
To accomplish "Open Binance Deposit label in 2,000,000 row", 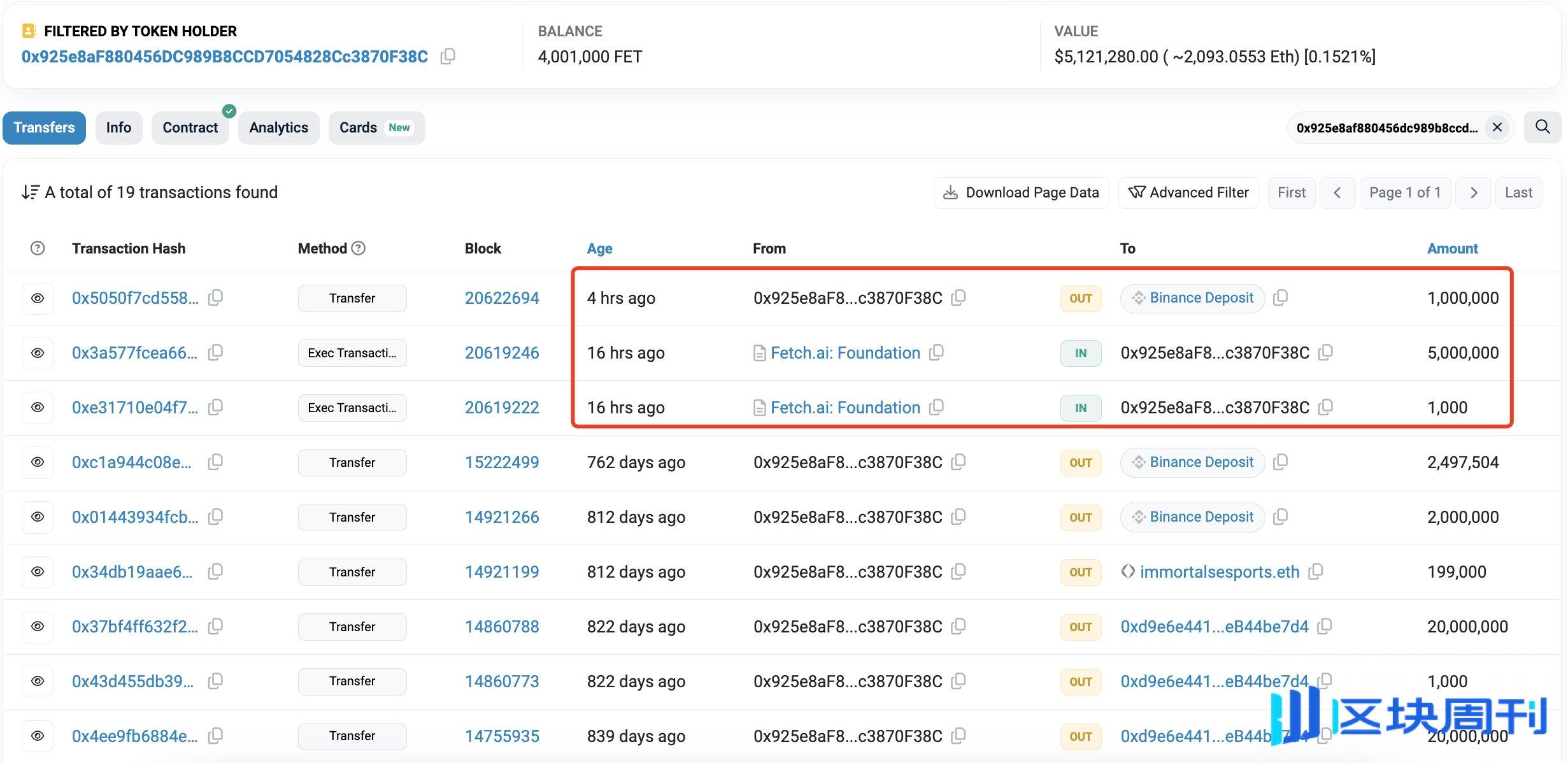I will click(1201, 517).
